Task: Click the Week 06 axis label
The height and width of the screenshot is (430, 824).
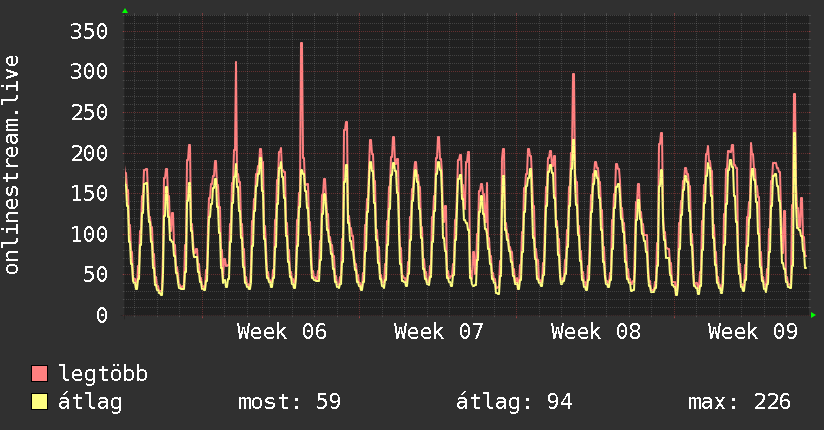Action: (x=282, y=332)
